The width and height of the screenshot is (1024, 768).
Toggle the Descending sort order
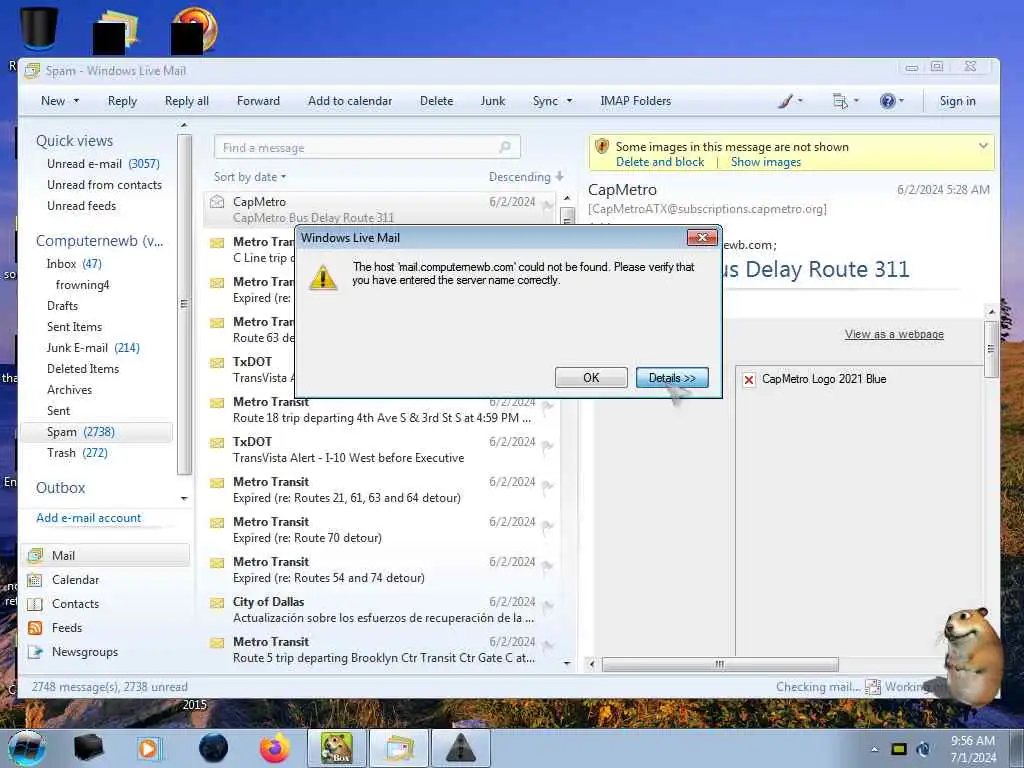point(526,177)
